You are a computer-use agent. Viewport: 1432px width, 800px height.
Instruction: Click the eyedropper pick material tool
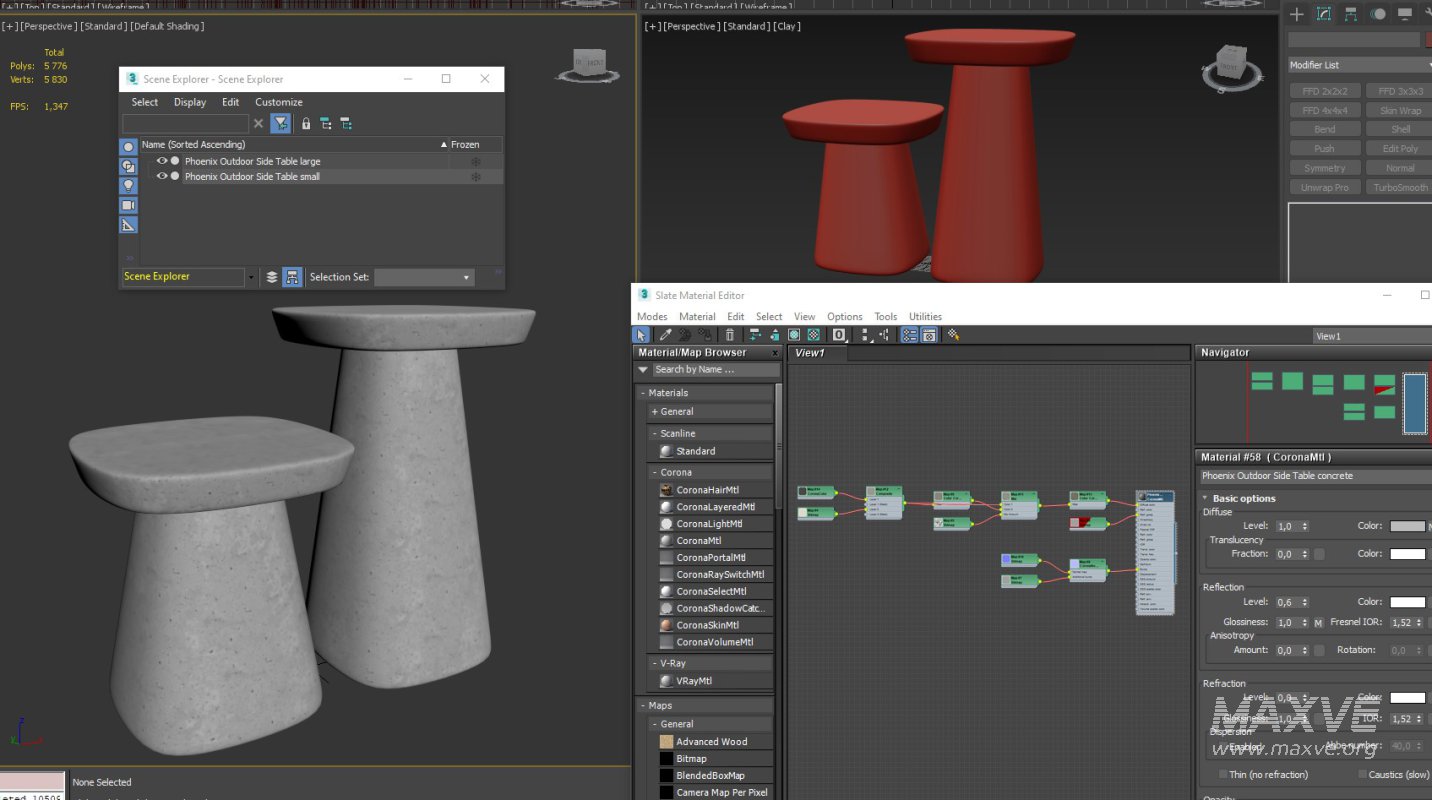[664, 335]
